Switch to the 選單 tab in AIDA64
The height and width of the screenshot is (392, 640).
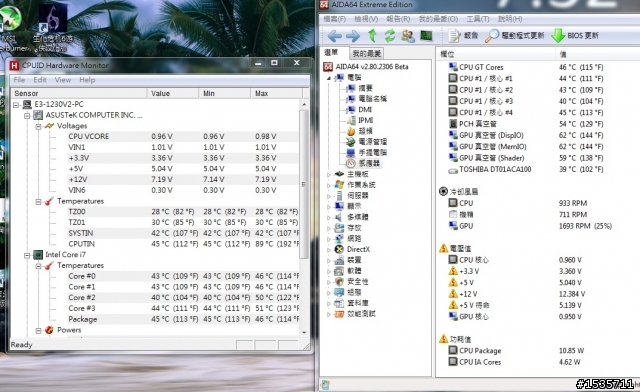click(x=331, y=53)
